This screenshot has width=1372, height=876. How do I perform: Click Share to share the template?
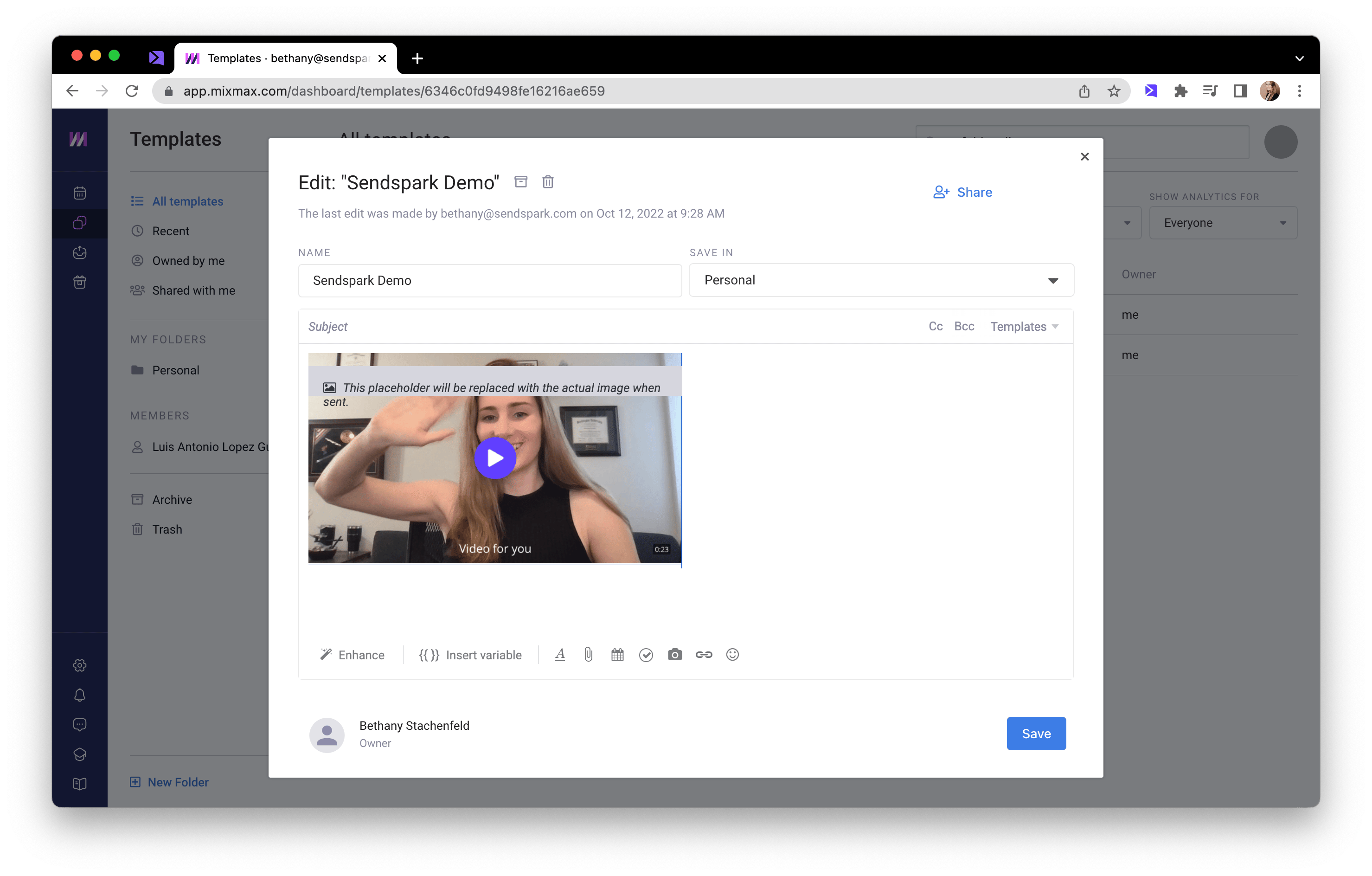point(962,192)
